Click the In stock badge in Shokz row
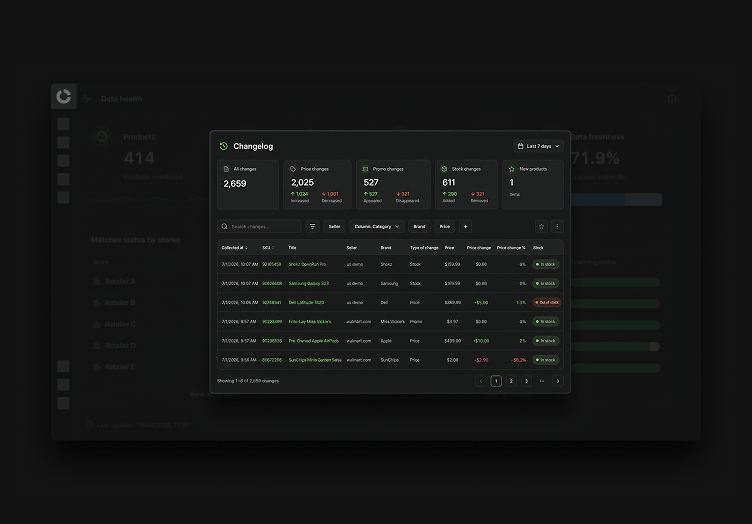This screenshot has height=524, width=752. [546, 264]
